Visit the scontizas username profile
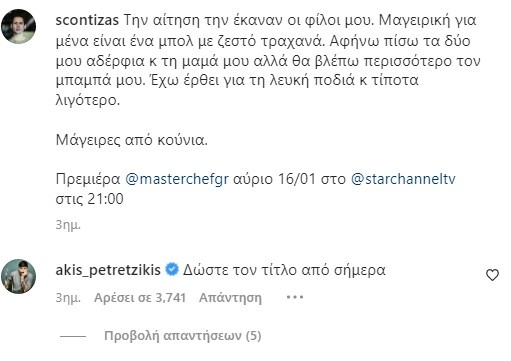Screen dimensions: 511x361 click(87, 20)
